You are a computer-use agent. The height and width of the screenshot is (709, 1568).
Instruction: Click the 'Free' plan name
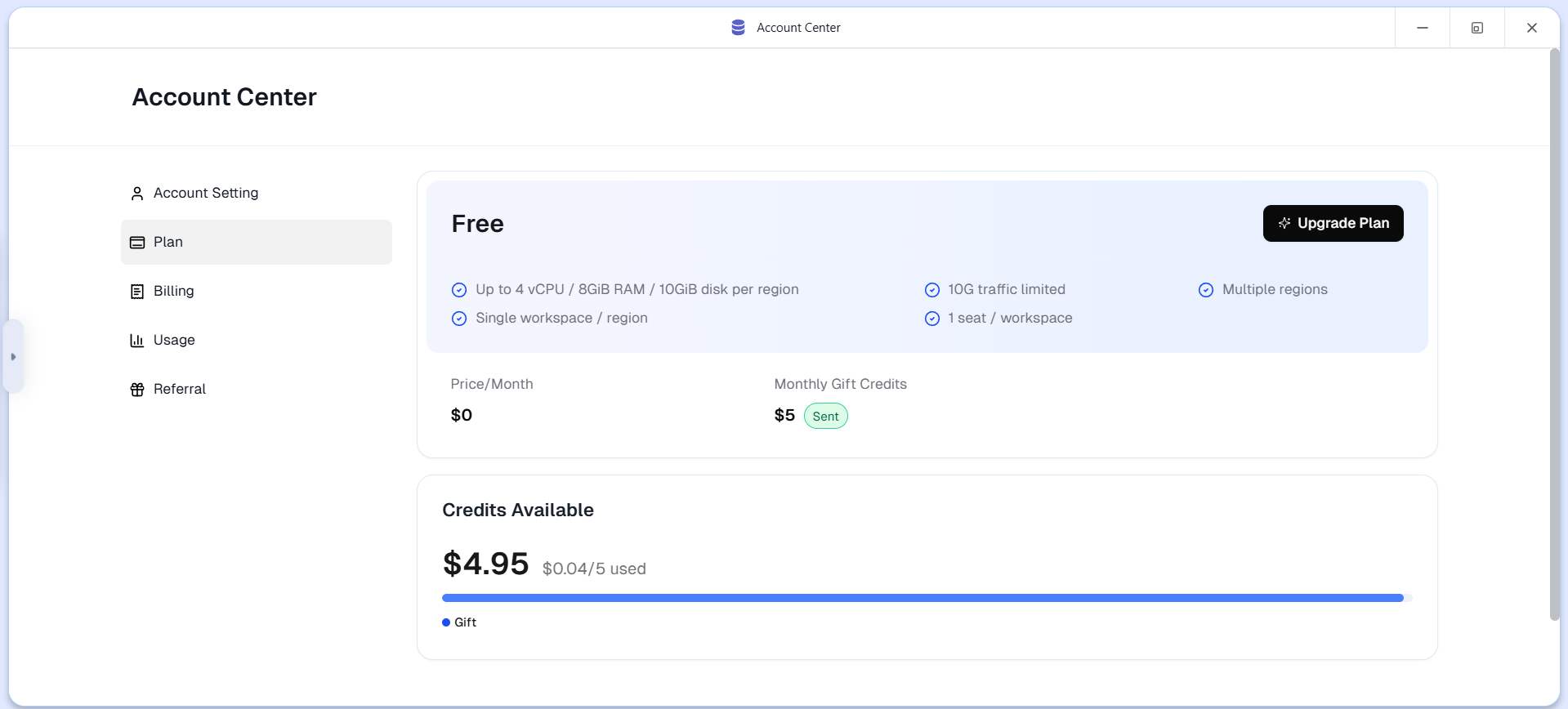(477, 224)
